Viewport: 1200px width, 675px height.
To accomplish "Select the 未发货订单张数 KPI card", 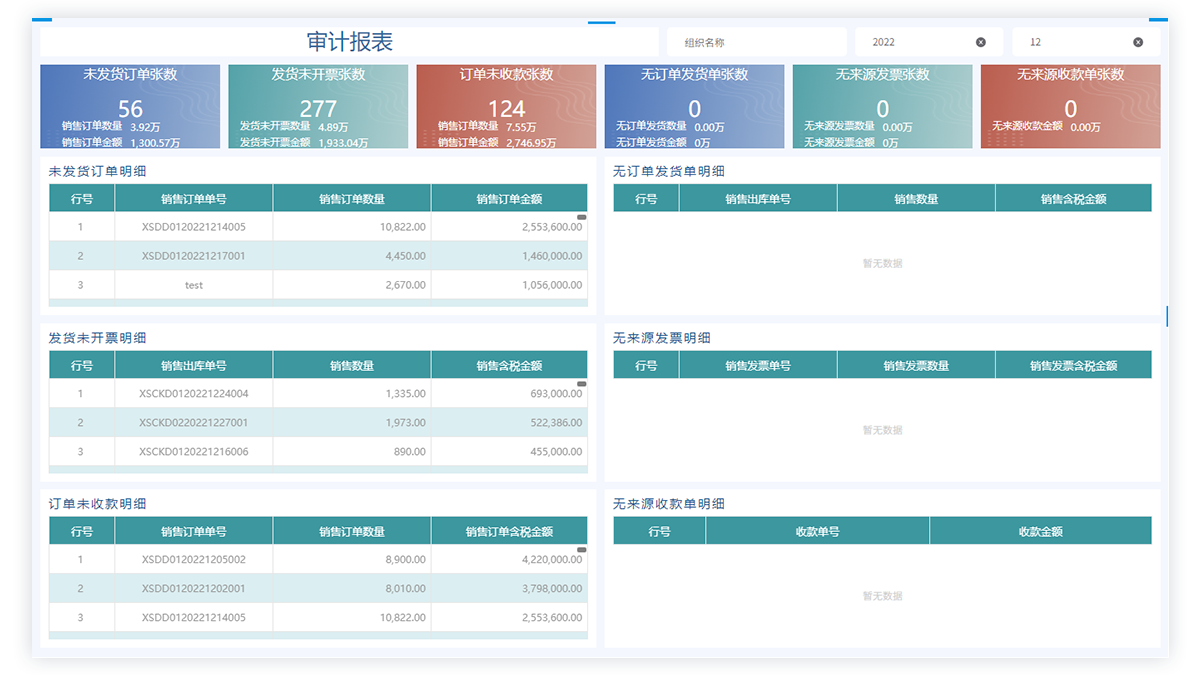I will [x=130, y=106].
